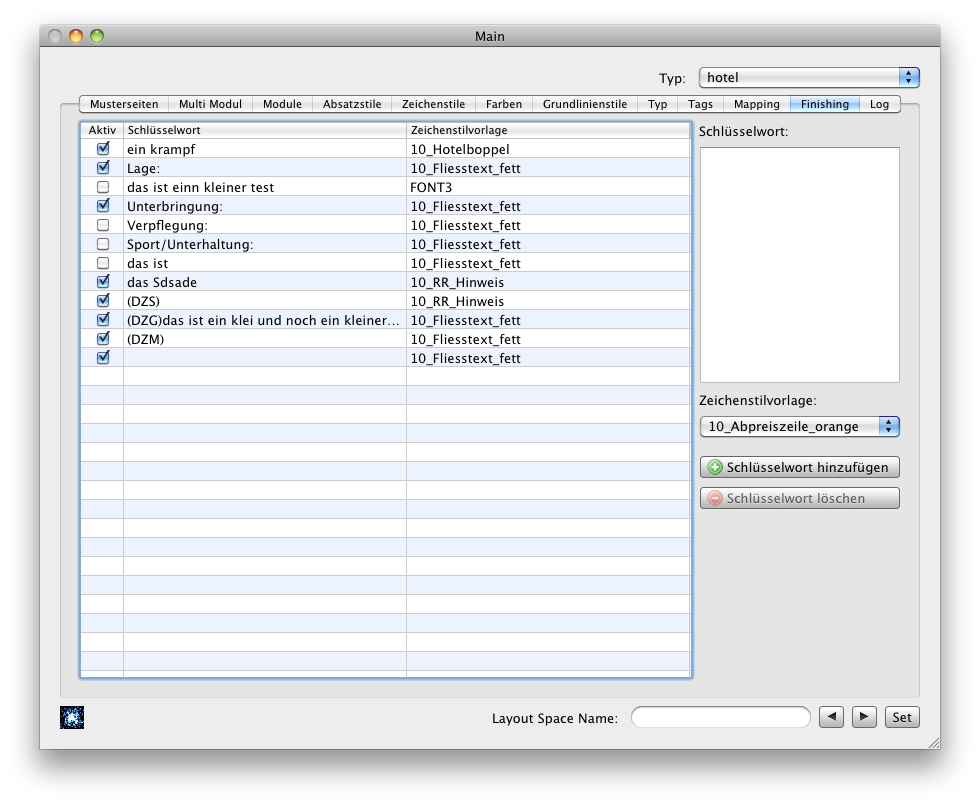This screenshot has width=980, height=804.
Task: Enable the Aktiv checkbox for 'Verpflegung:'
Action: 103,225
